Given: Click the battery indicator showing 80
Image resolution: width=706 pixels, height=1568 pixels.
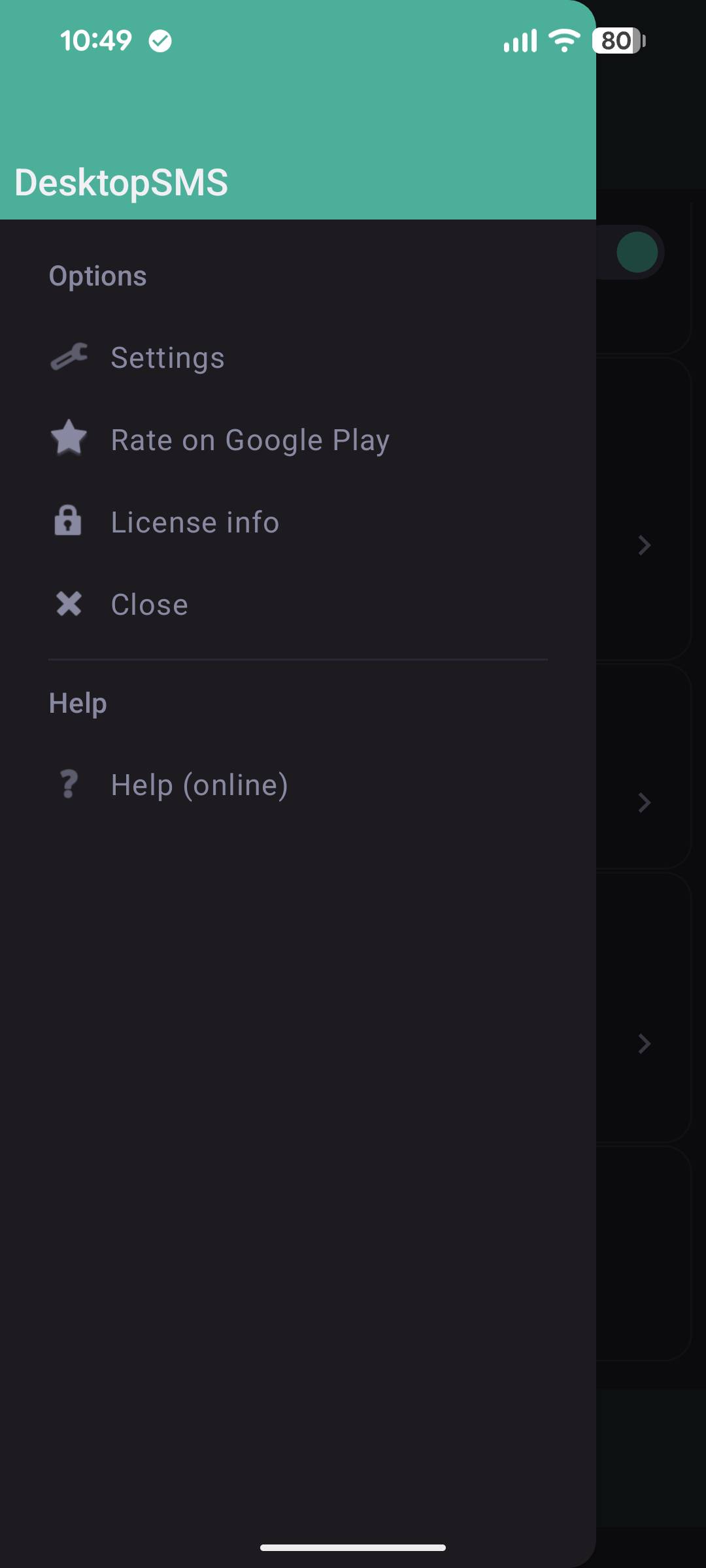Looking at the screenshot, I should tap(619, 41).
